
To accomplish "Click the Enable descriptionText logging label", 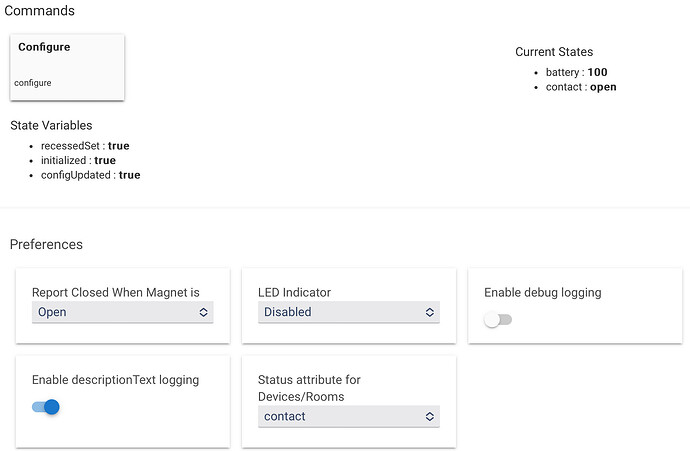I will click(115, 380).
